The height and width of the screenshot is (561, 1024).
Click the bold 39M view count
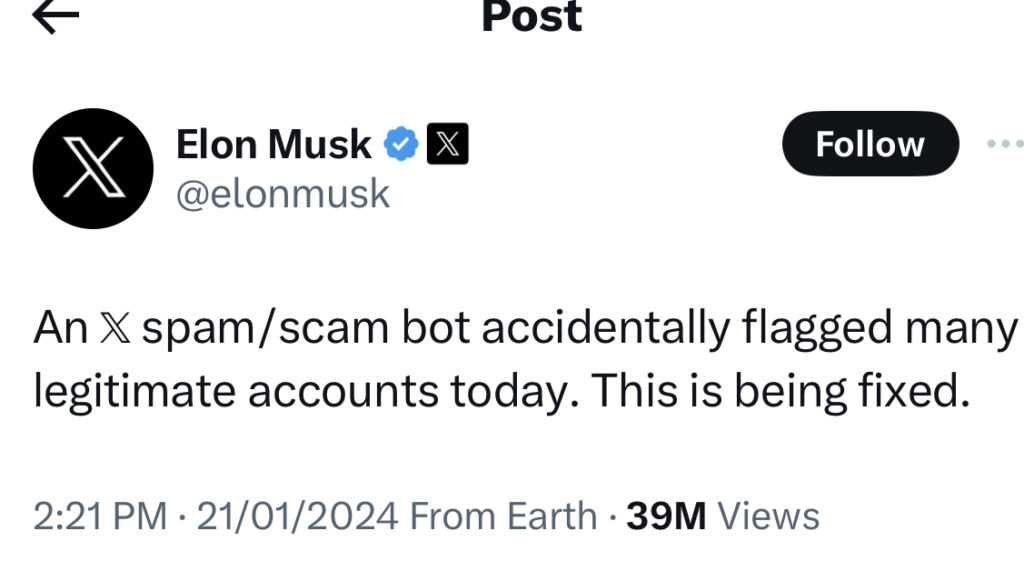pos(666,516)
